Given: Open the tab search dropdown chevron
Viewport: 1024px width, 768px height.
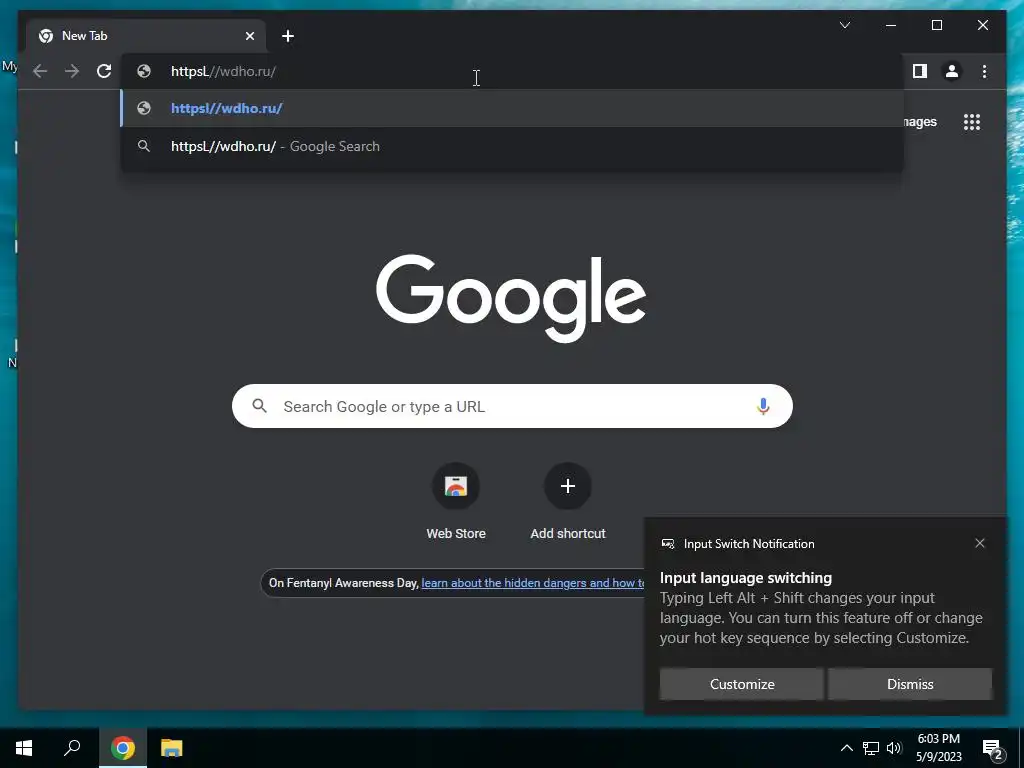Looking at the screenshot, I should (x=844, y=25).
